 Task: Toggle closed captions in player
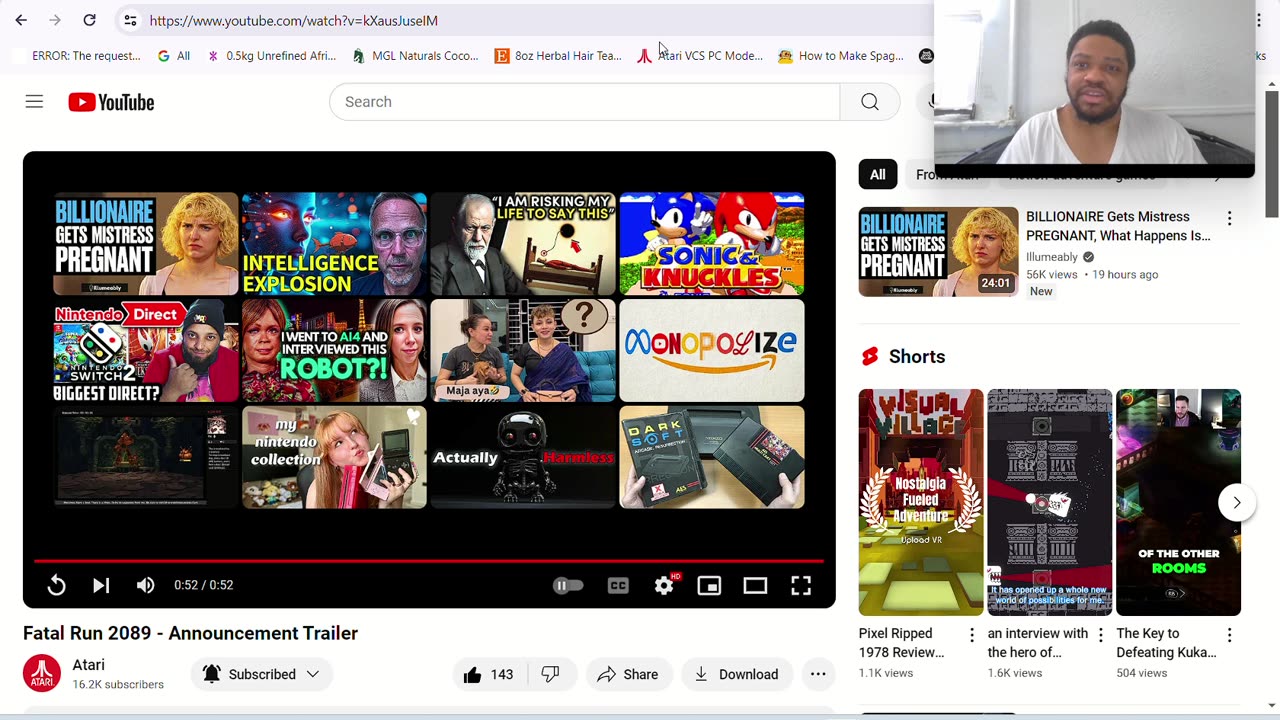click(x=618, y=586)
